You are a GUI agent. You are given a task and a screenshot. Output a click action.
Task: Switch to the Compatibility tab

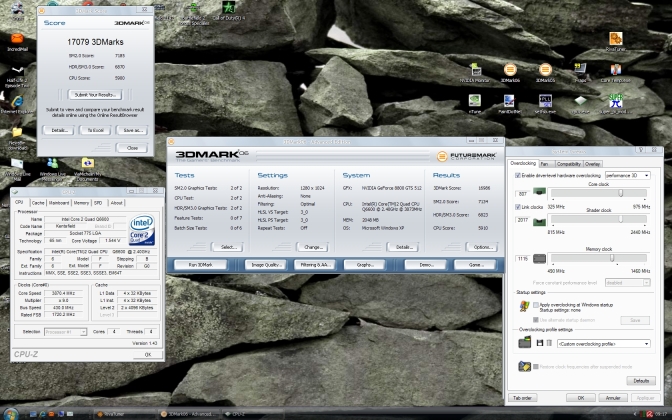pos(569,164)
